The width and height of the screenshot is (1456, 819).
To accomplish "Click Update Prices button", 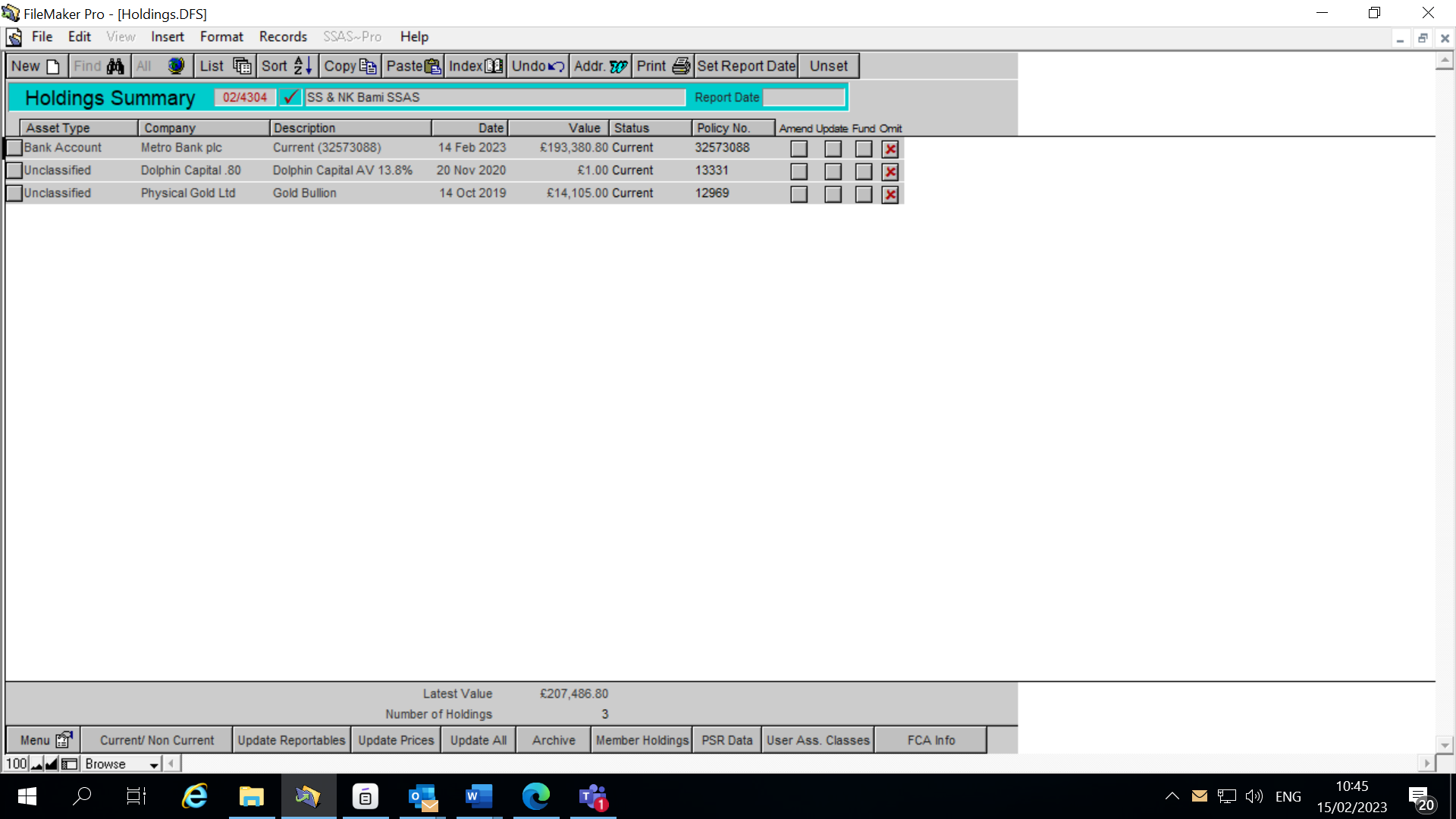I will tap(396, 740).
